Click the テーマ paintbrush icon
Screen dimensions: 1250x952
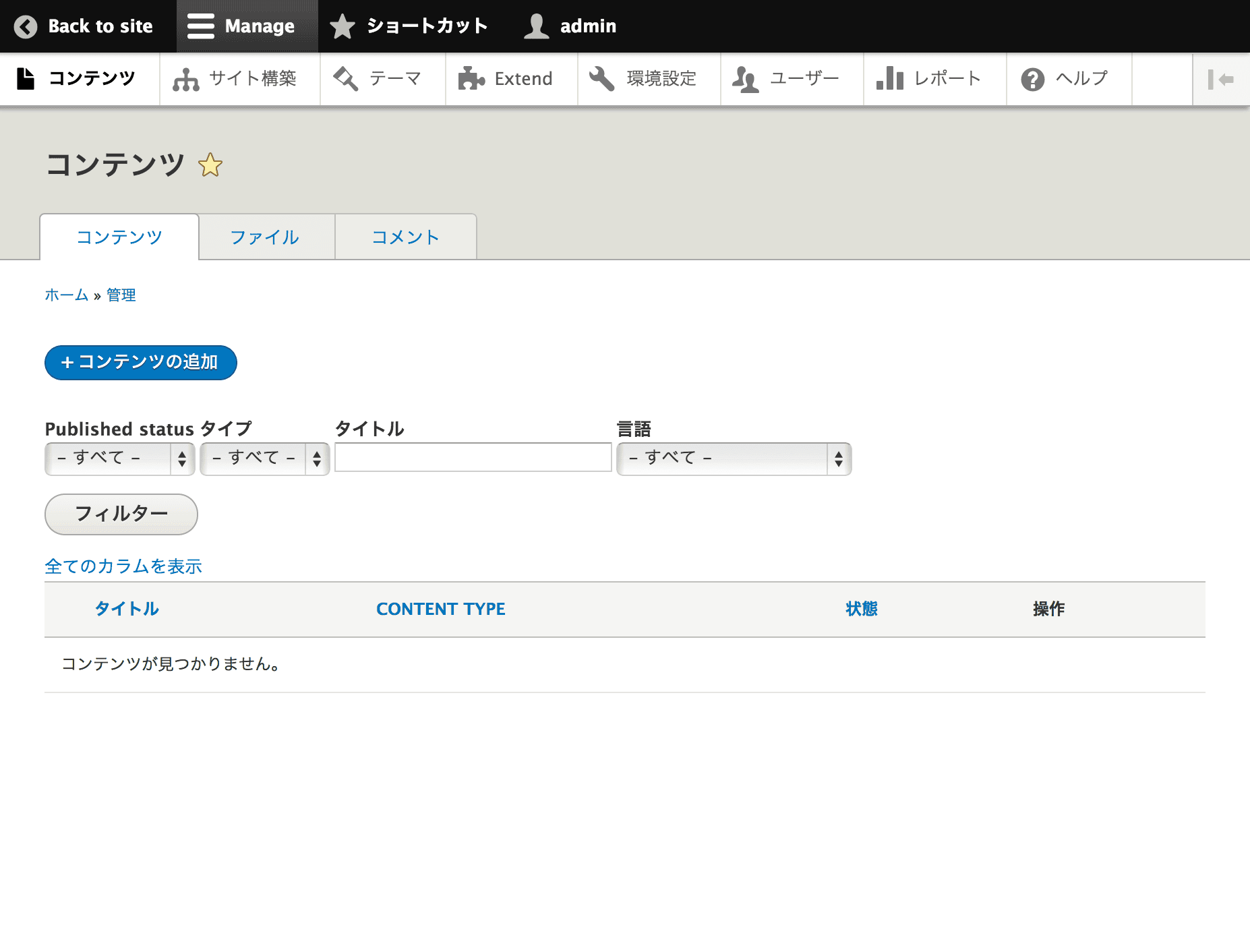coord(346,79)
